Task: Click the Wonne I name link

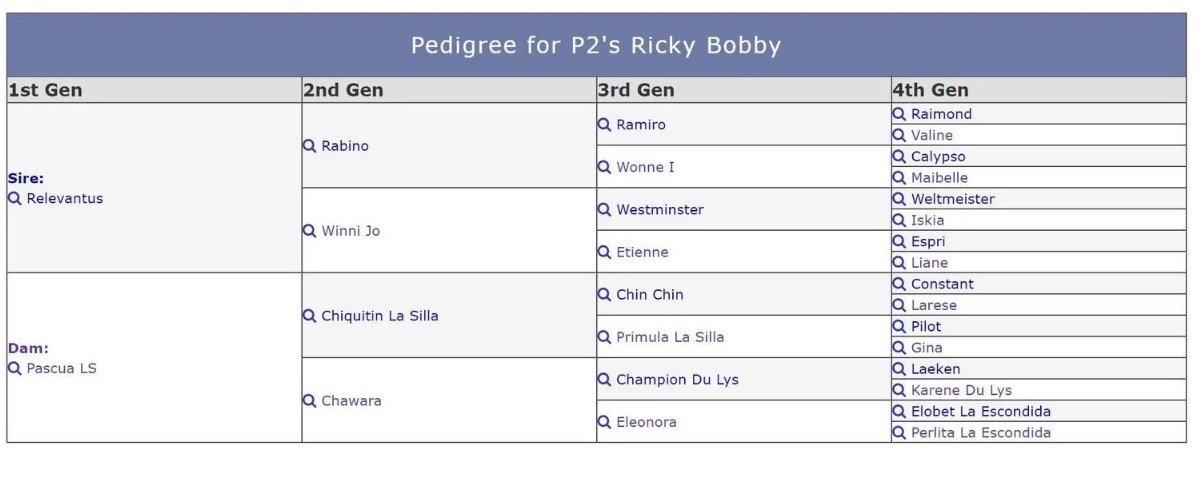Action: point(646,167)
